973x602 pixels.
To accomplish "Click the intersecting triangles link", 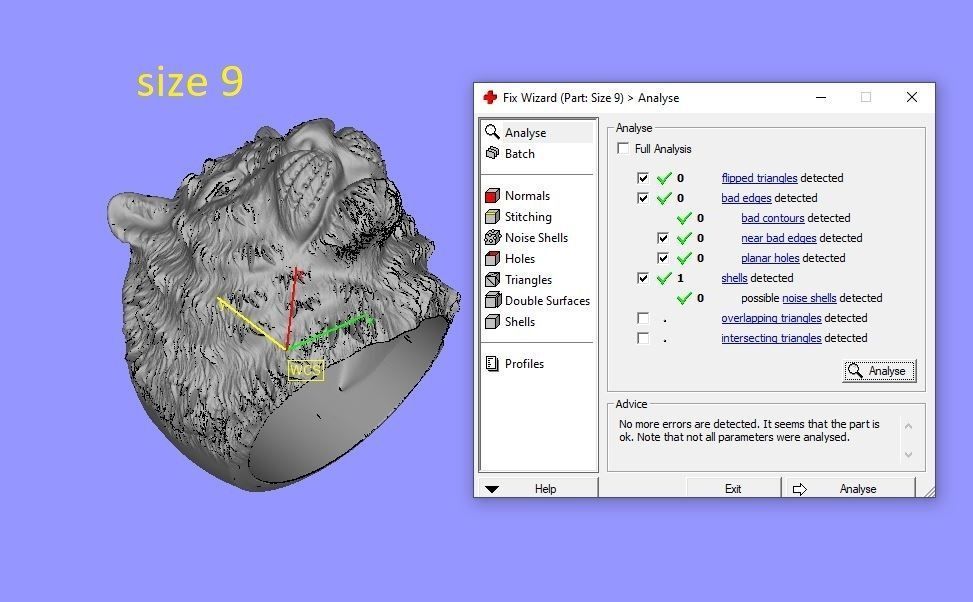I will 771,338.
